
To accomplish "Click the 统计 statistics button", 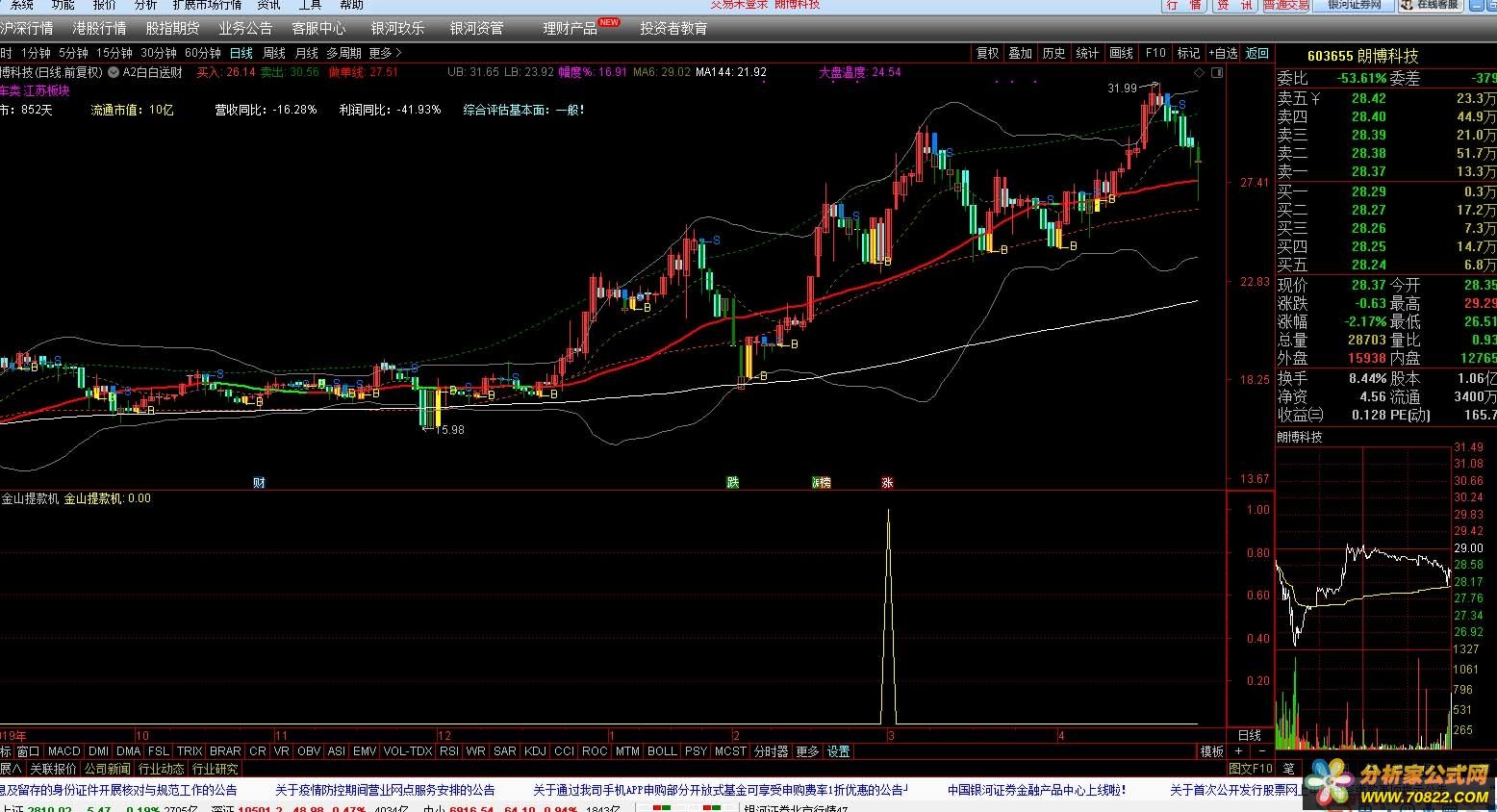I will (1087, 53).
